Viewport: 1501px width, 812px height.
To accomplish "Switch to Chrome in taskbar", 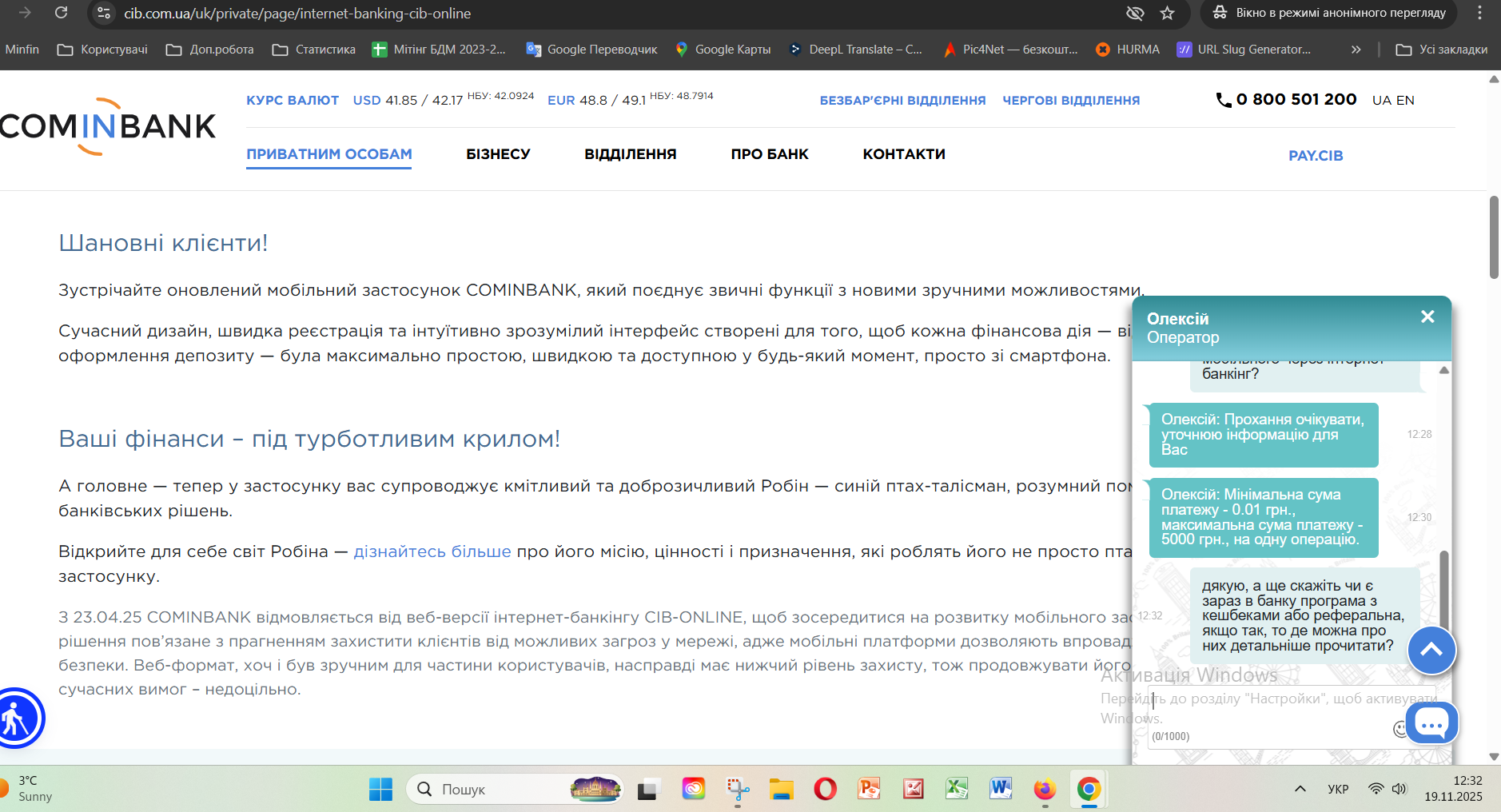I will pos(1089,790).
